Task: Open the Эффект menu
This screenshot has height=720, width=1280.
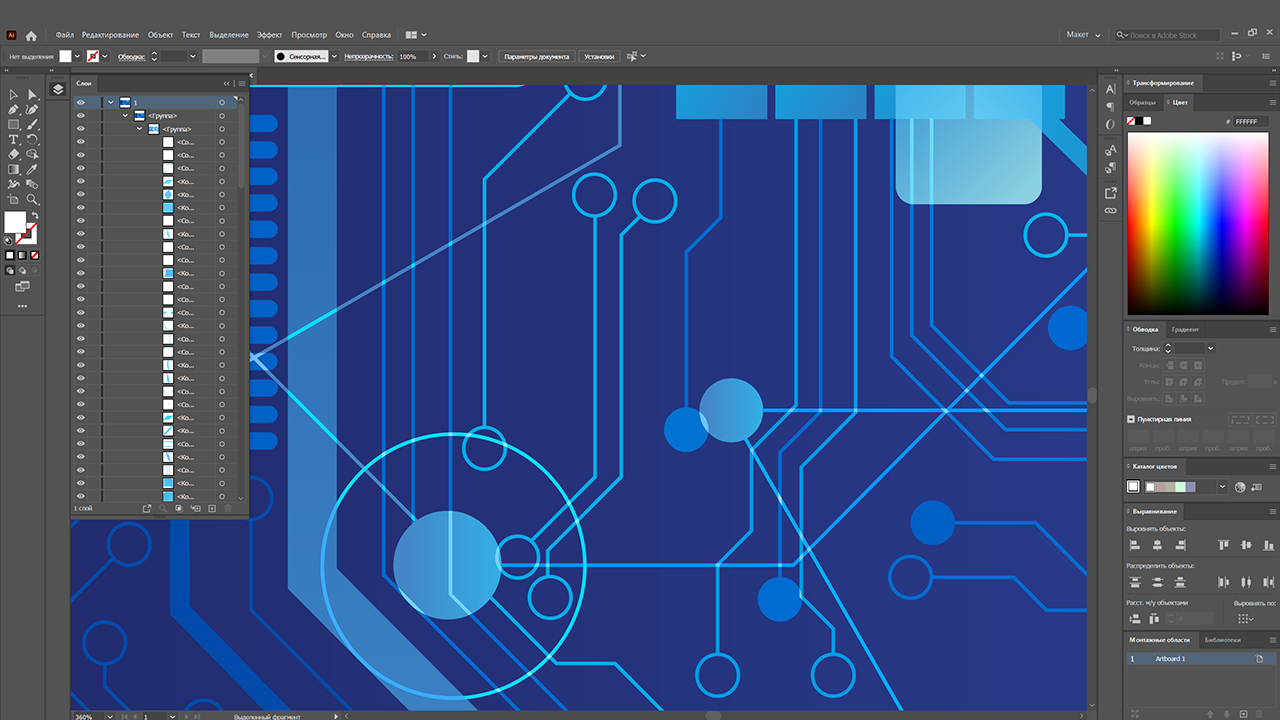Action: pos(270,35)
